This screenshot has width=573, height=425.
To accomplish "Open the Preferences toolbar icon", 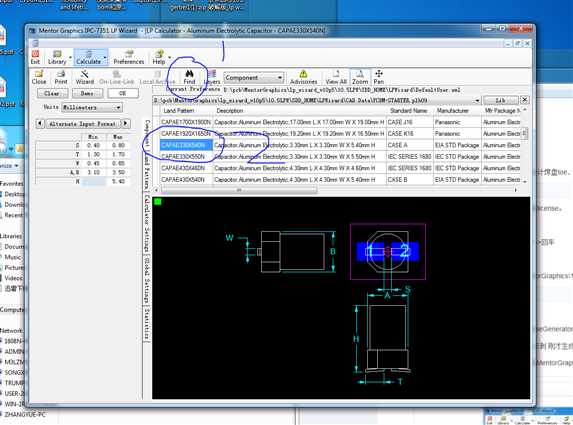I will pyautogui.click(x=129, y=57).
